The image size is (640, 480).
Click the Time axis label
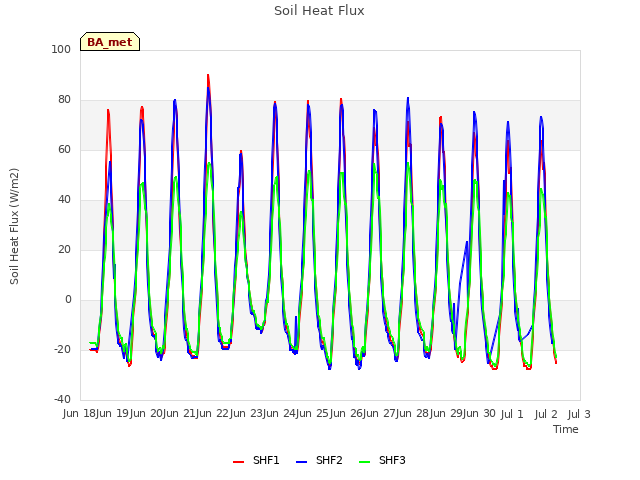(566, 429)
